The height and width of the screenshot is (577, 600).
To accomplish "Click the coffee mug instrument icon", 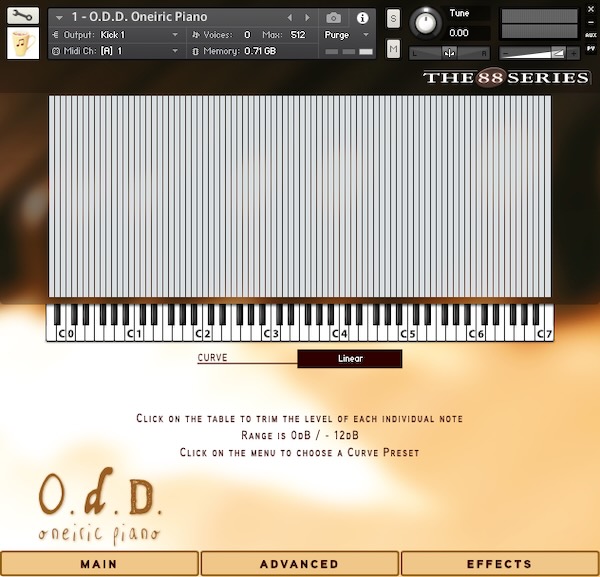I will (23, 43).
